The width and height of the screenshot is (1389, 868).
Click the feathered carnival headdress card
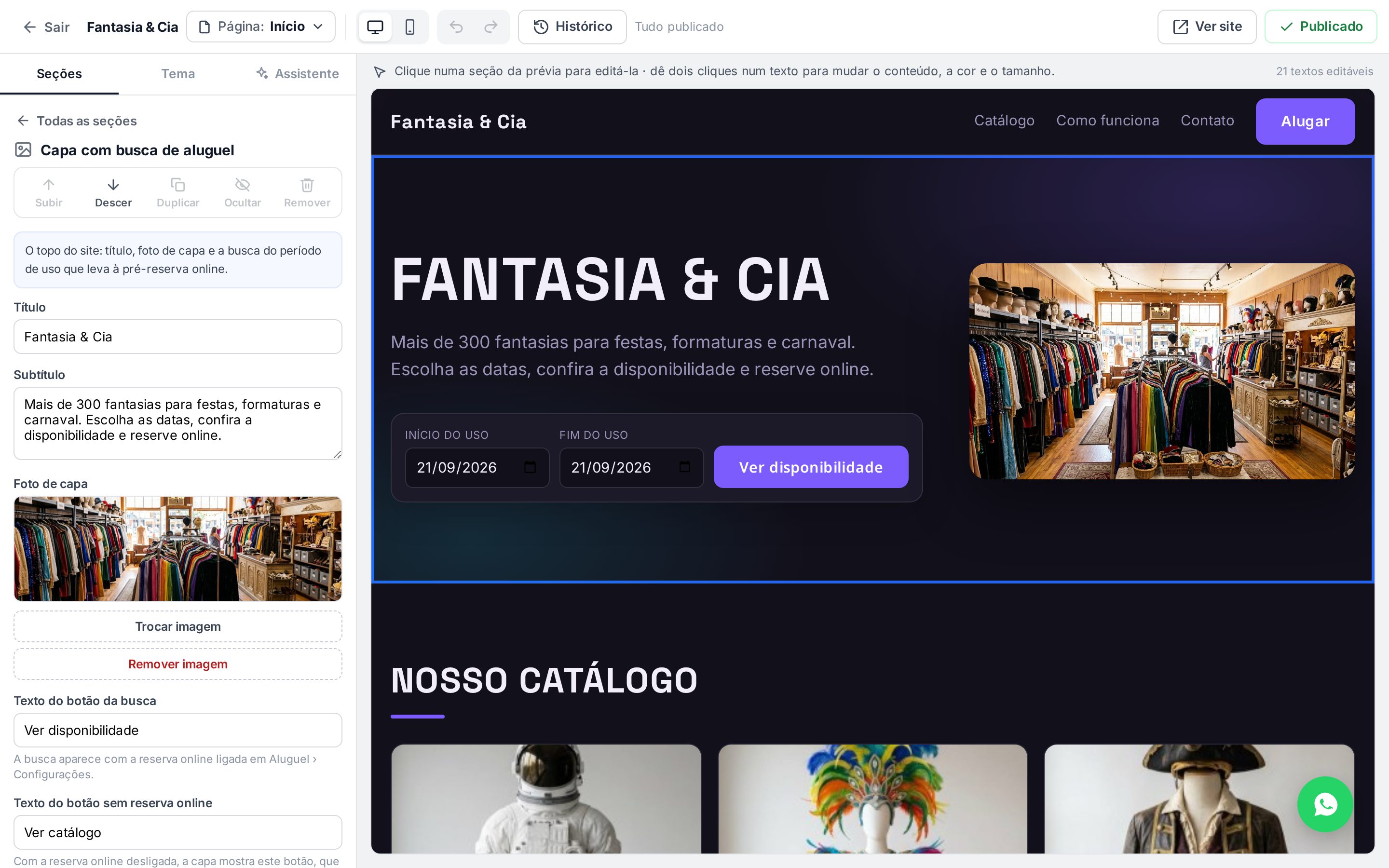tap(872, 799)
